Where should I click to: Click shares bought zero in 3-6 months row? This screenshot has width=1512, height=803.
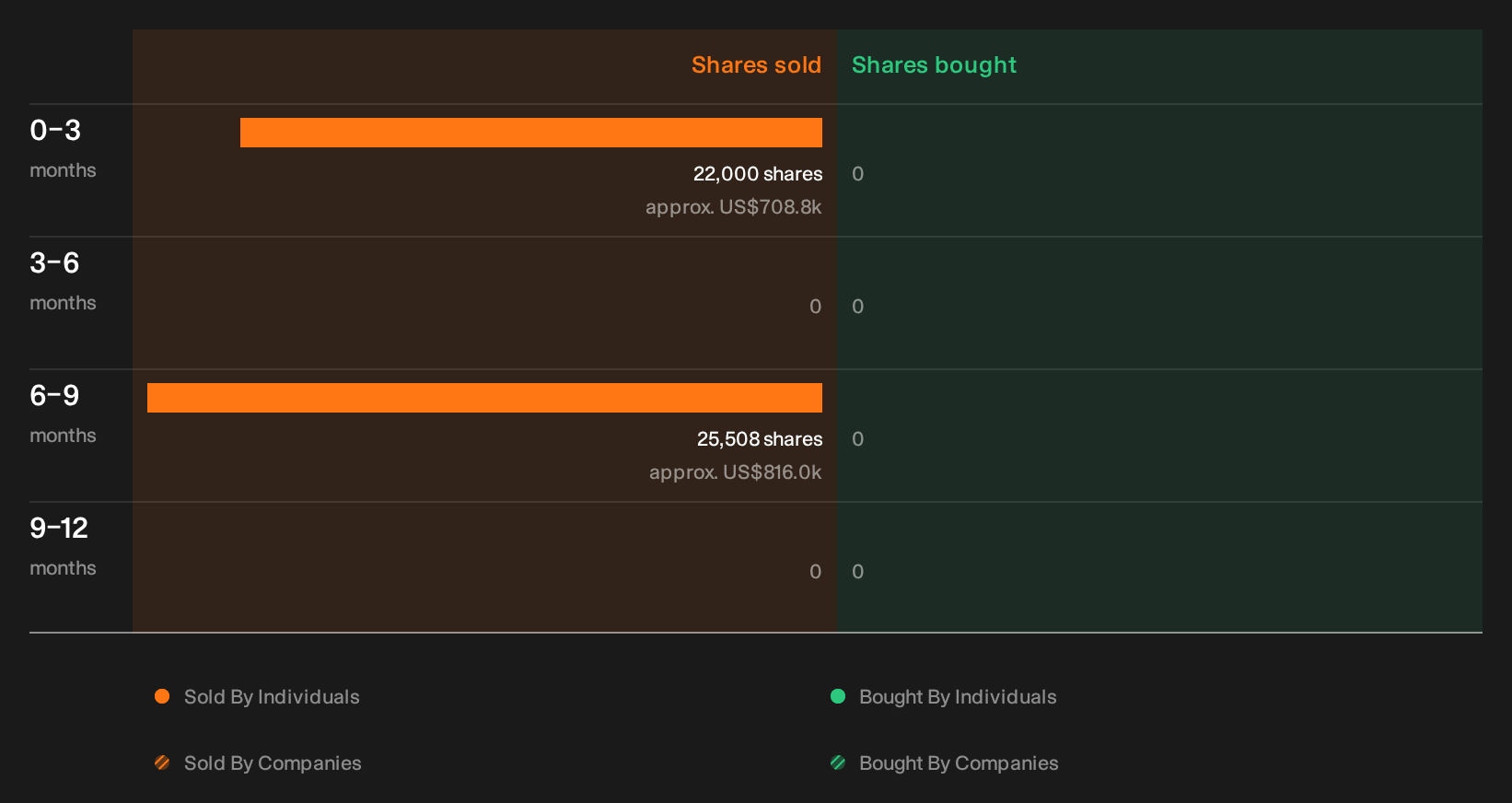(857, 307)
